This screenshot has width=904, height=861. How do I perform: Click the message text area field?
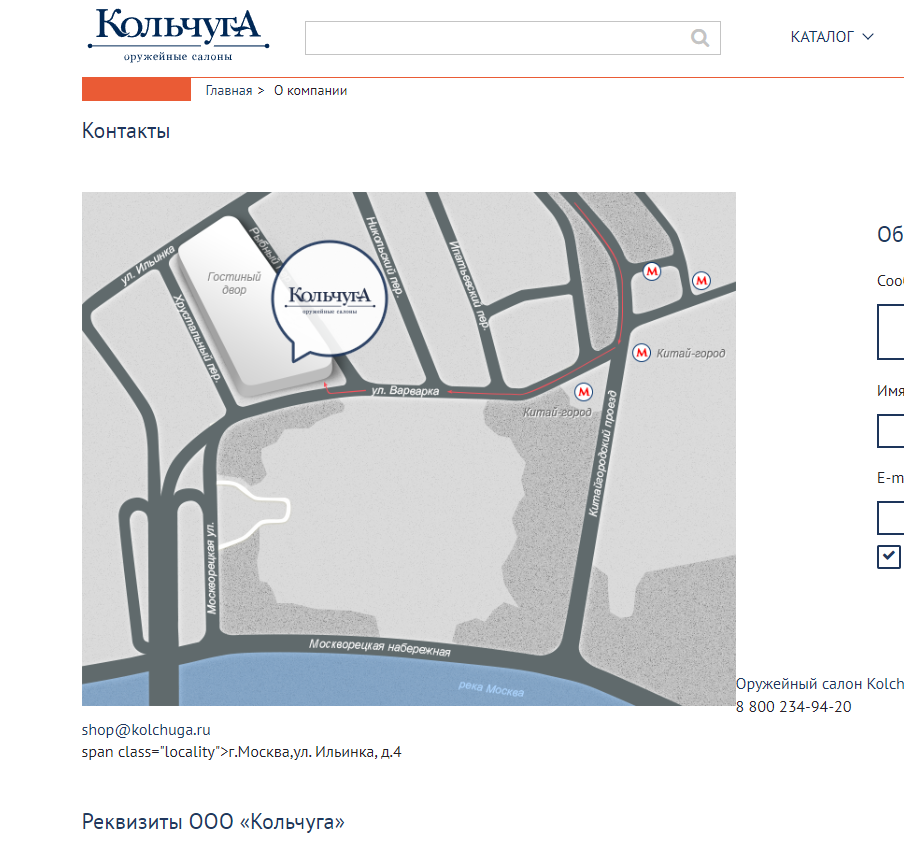click(x=891, y=332)
